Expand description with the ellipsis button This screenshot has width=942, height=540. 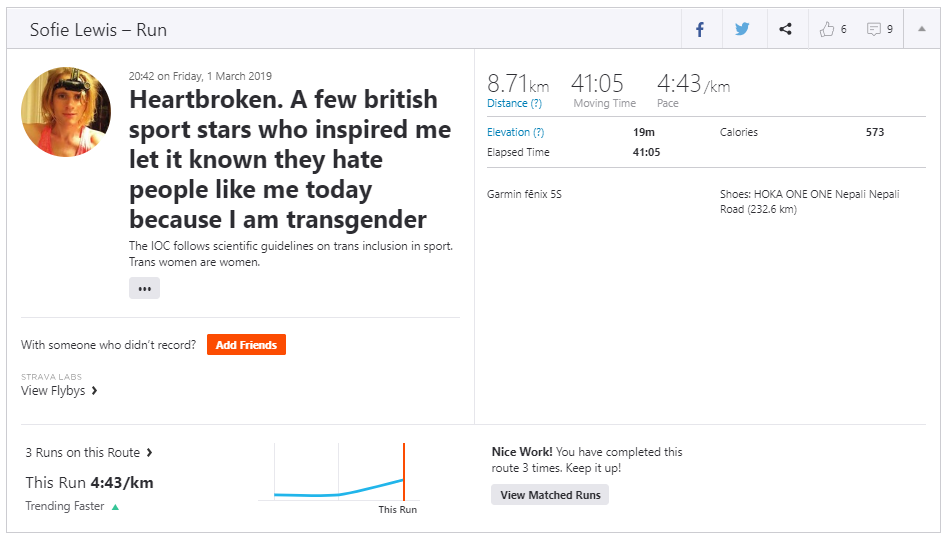point(144,288)
